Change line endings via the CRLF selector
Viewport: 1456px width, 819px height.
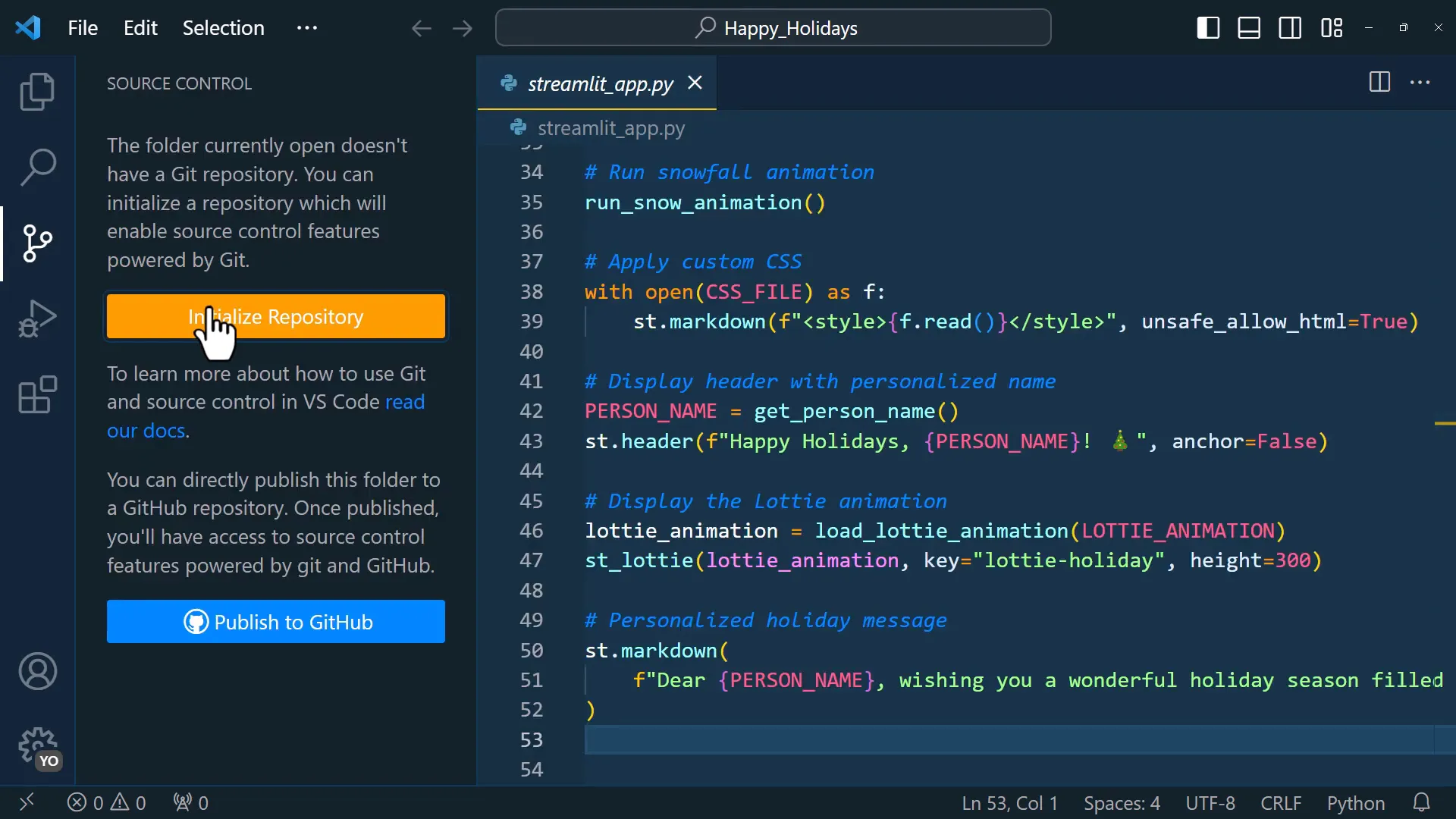[x=1280, y=802]
